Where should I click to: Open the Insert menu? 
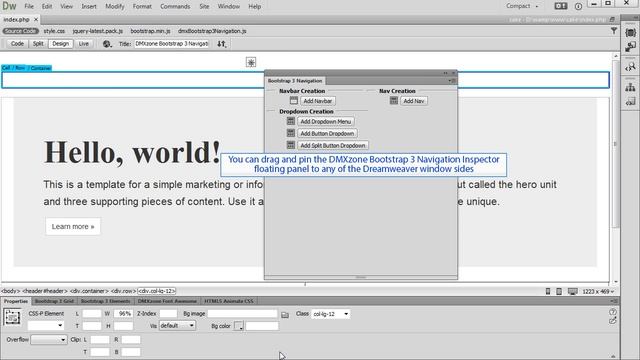click(x=89, y=6)
